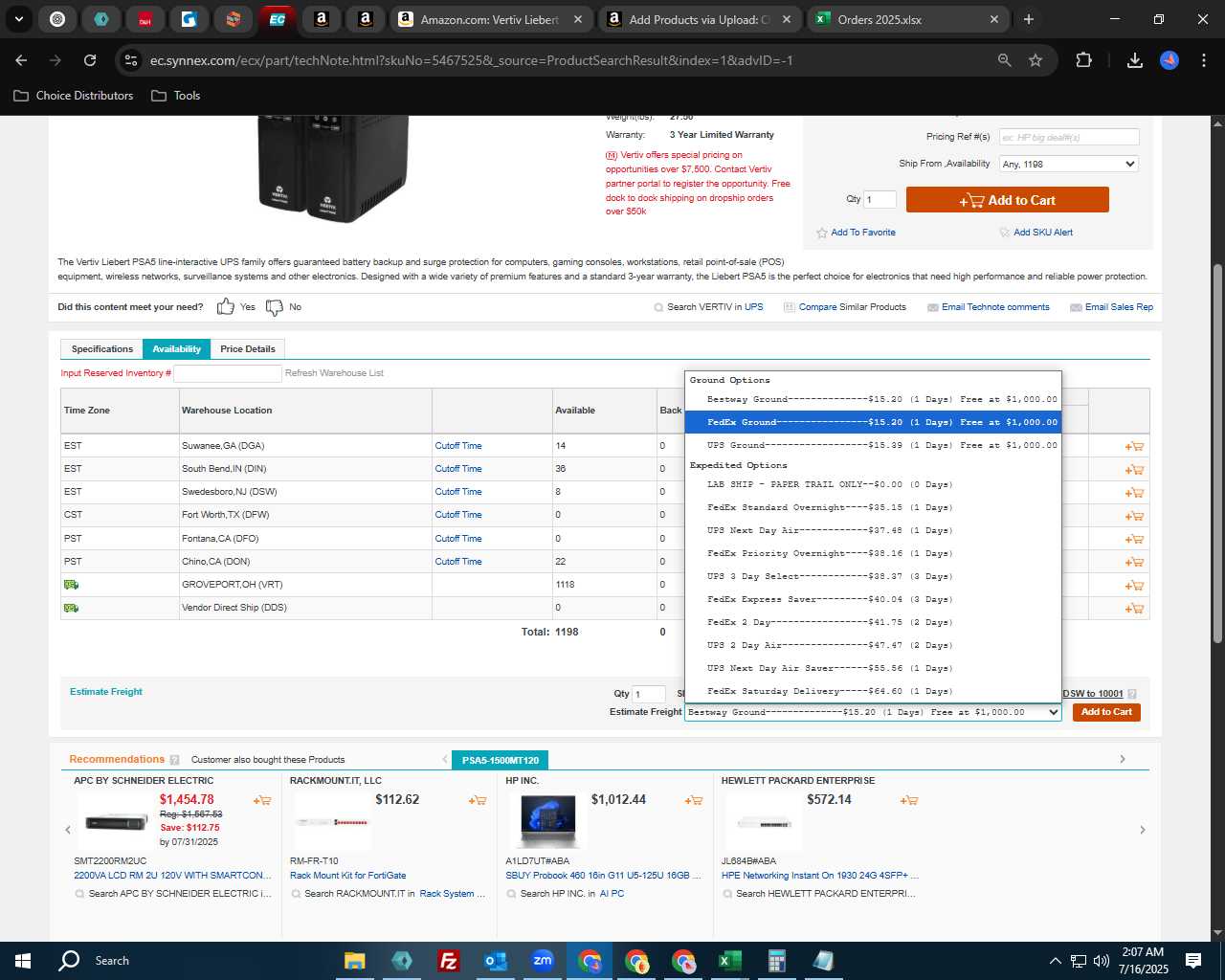Add HPE JL684B#ABA to cart
Image resolution: width=1225 pixels, height=980 pixels.
[x=909, y=800]
